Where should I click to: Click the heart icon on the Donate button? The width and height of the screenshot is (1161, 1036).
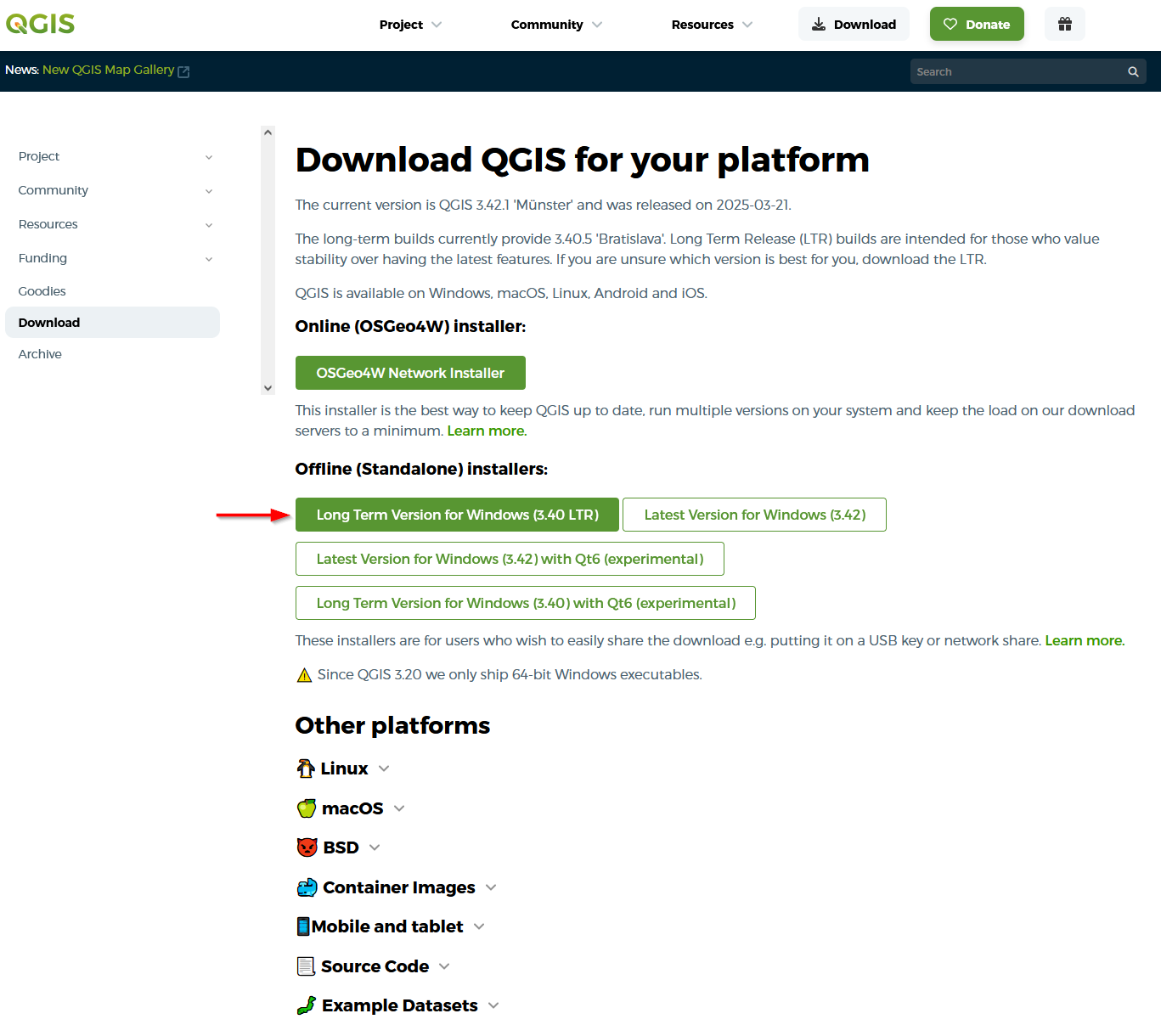pos(949,24)
